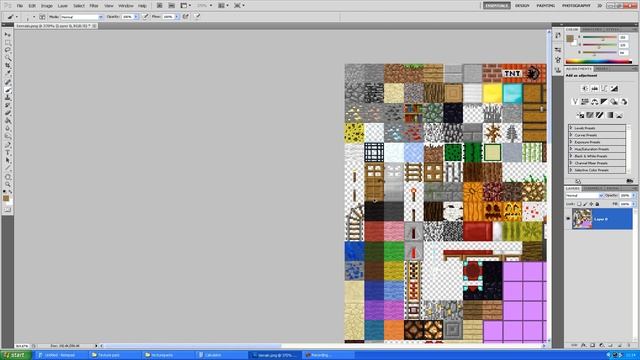Select the Move tool
The height and width of the screenshot is (360, 640).
7,35
